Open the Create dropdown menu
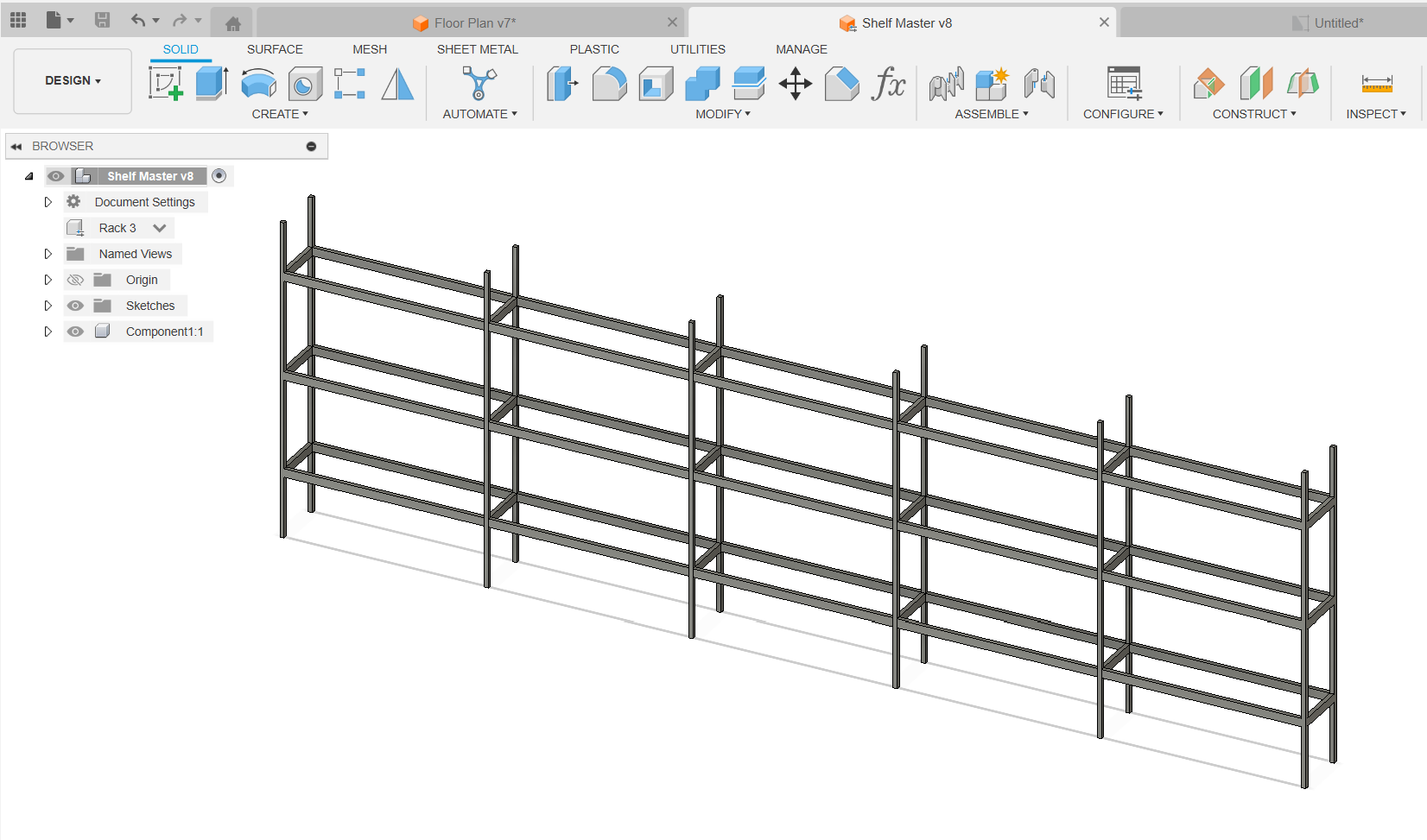This screenshot has height=840, width=1427. 280,114
